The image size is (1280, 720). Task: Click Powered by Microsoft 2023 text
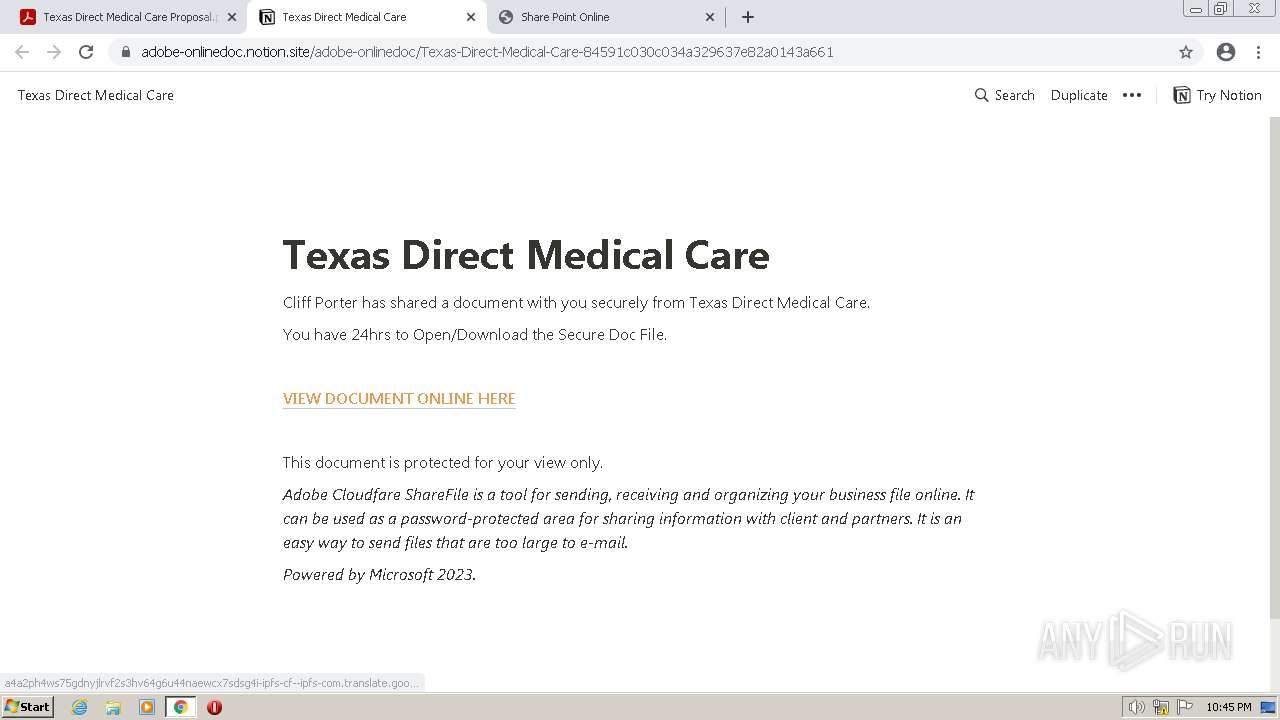click(379, 575)
